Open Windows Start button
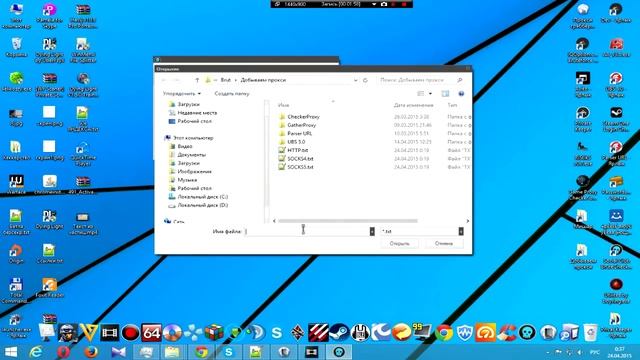The height and width of the screenshot is (360, 640). point(11,352)
